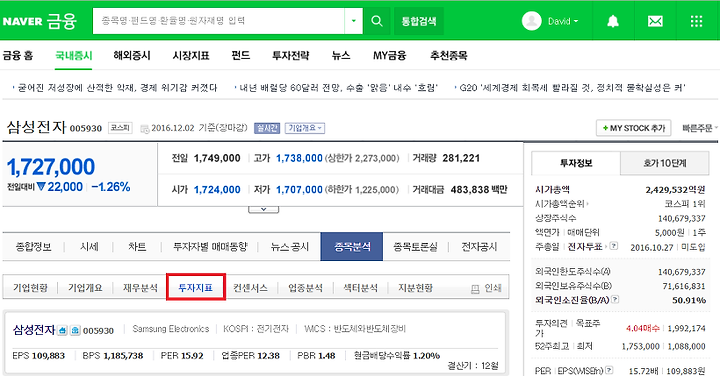Click the 삼성전자 company name in the analysis box

tap(34, 330)
